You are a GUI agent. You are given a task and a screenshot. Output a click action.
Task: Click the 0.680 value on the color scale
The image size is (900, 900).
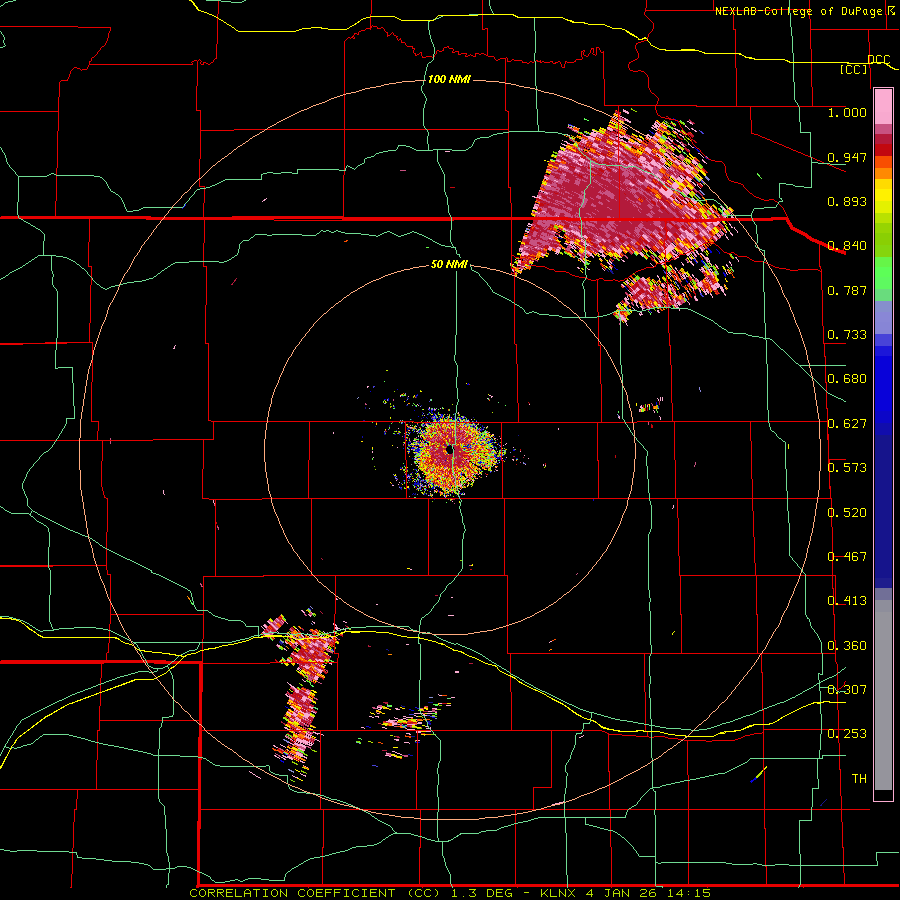847,379
